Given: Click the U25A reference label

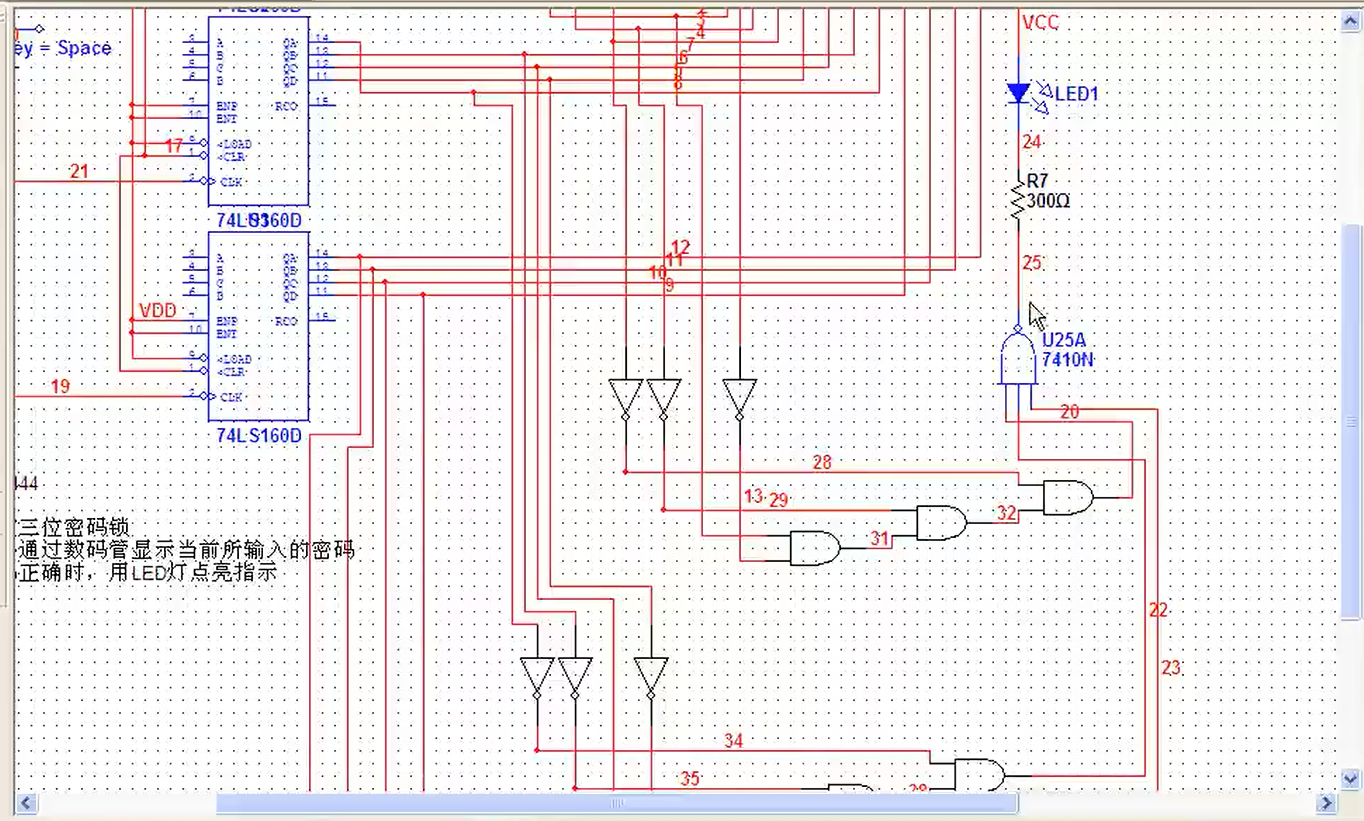Looking at the screenshot, I should click(x=1063, y=341).
